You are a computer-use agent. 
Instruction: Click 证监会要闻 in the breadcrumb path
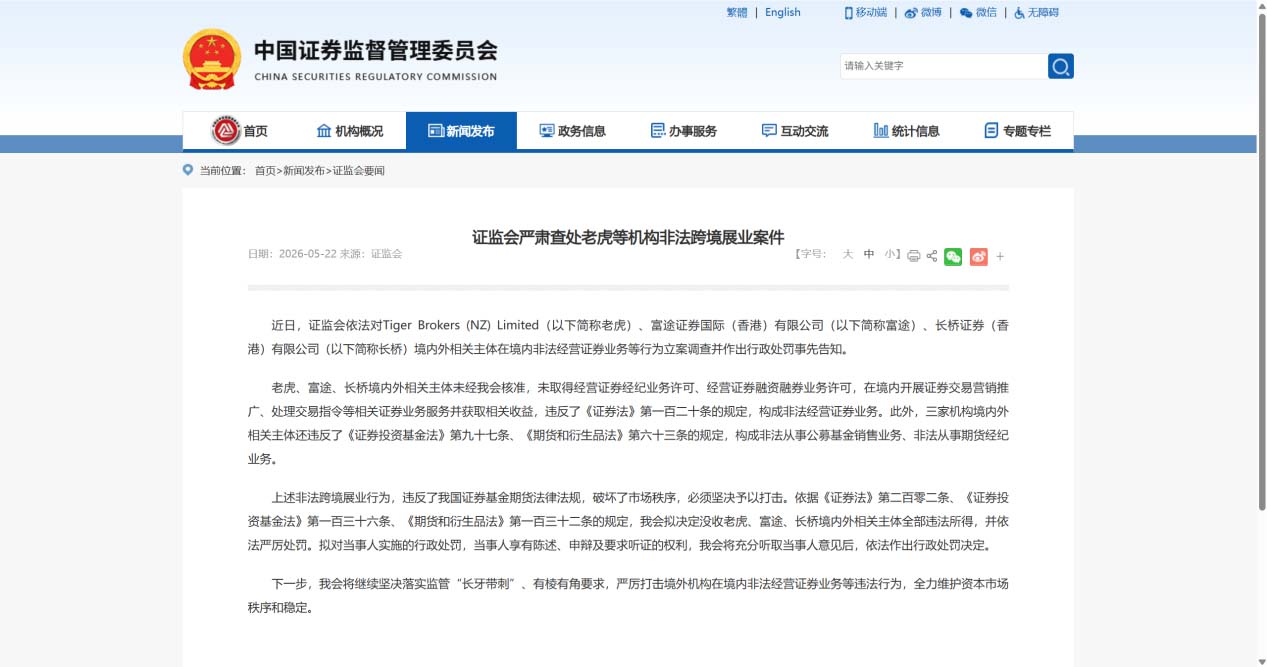pyautogui.click(x=359, y=171)
